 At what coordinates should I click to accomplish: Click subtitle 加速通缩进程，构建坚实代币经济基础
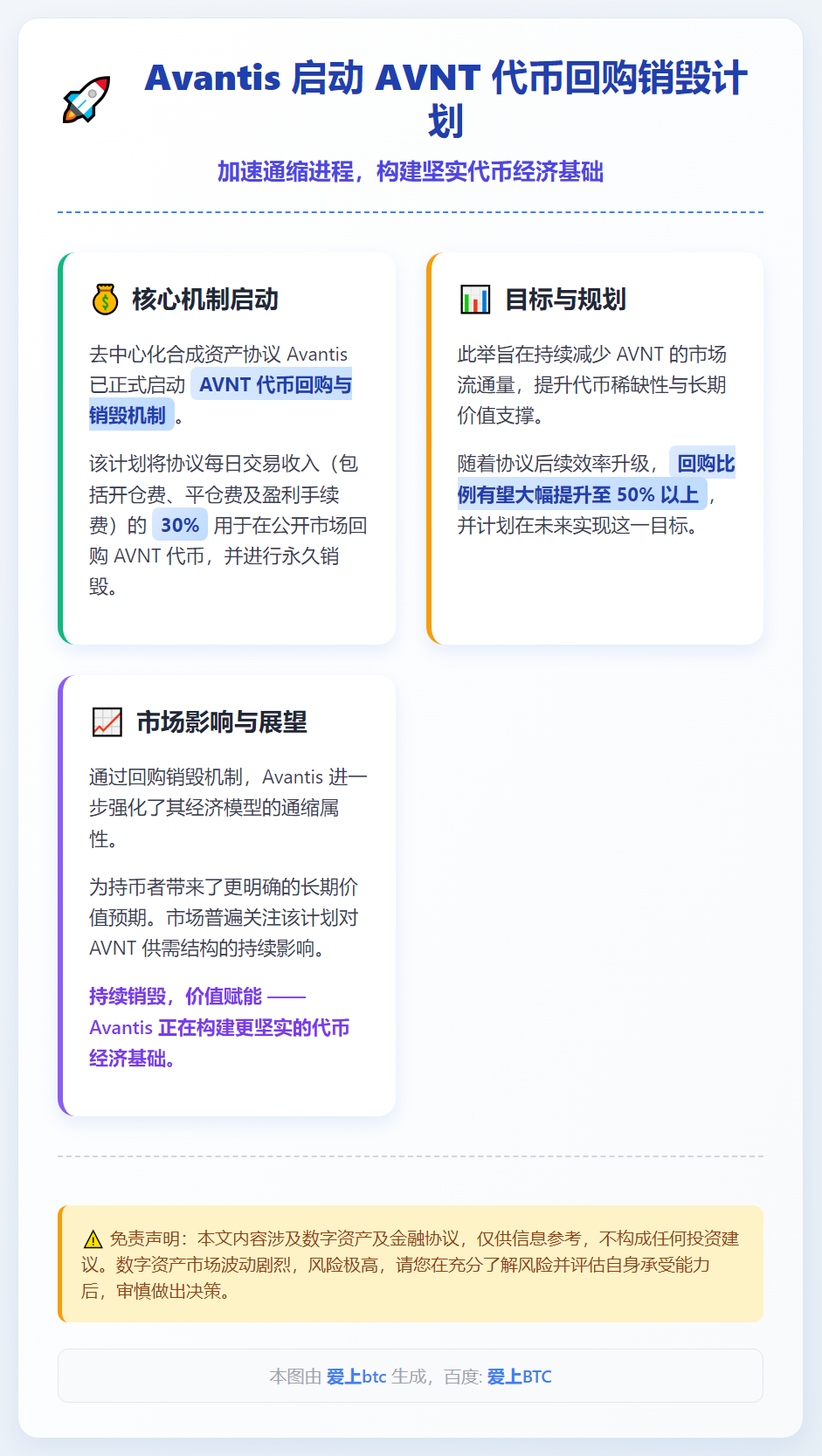pos(411,172)
